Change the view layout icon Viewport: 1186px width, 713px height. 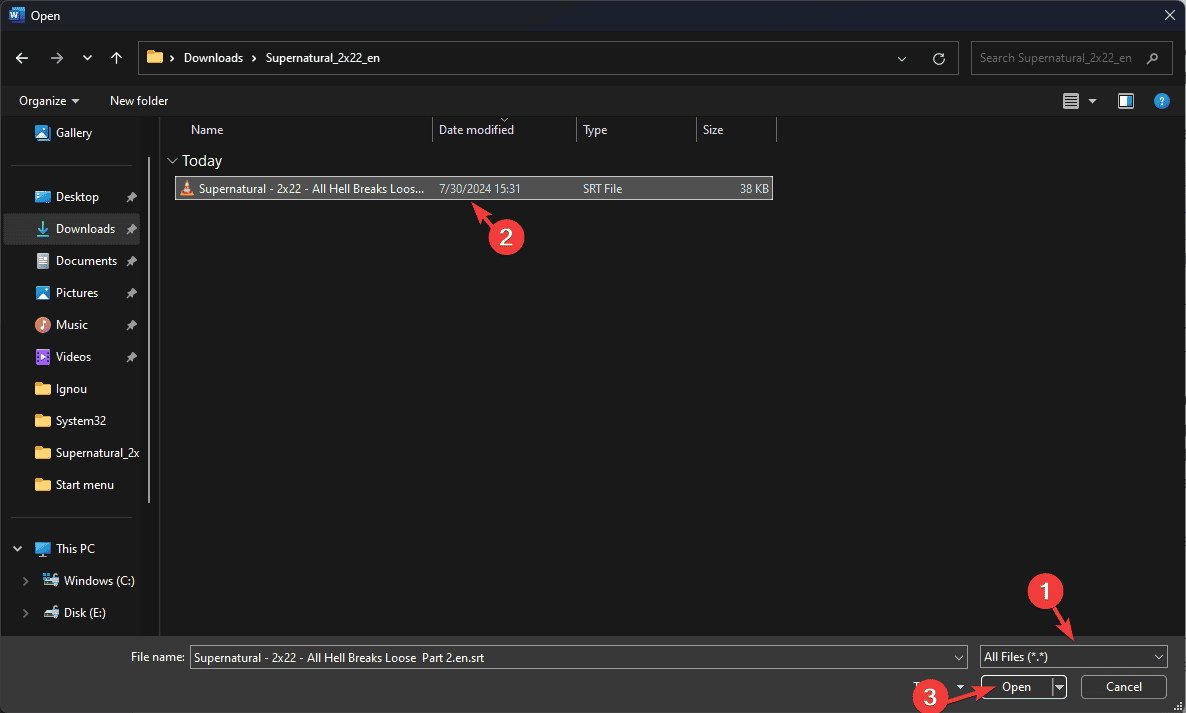pyautogui.click(x=1071, y=101)
